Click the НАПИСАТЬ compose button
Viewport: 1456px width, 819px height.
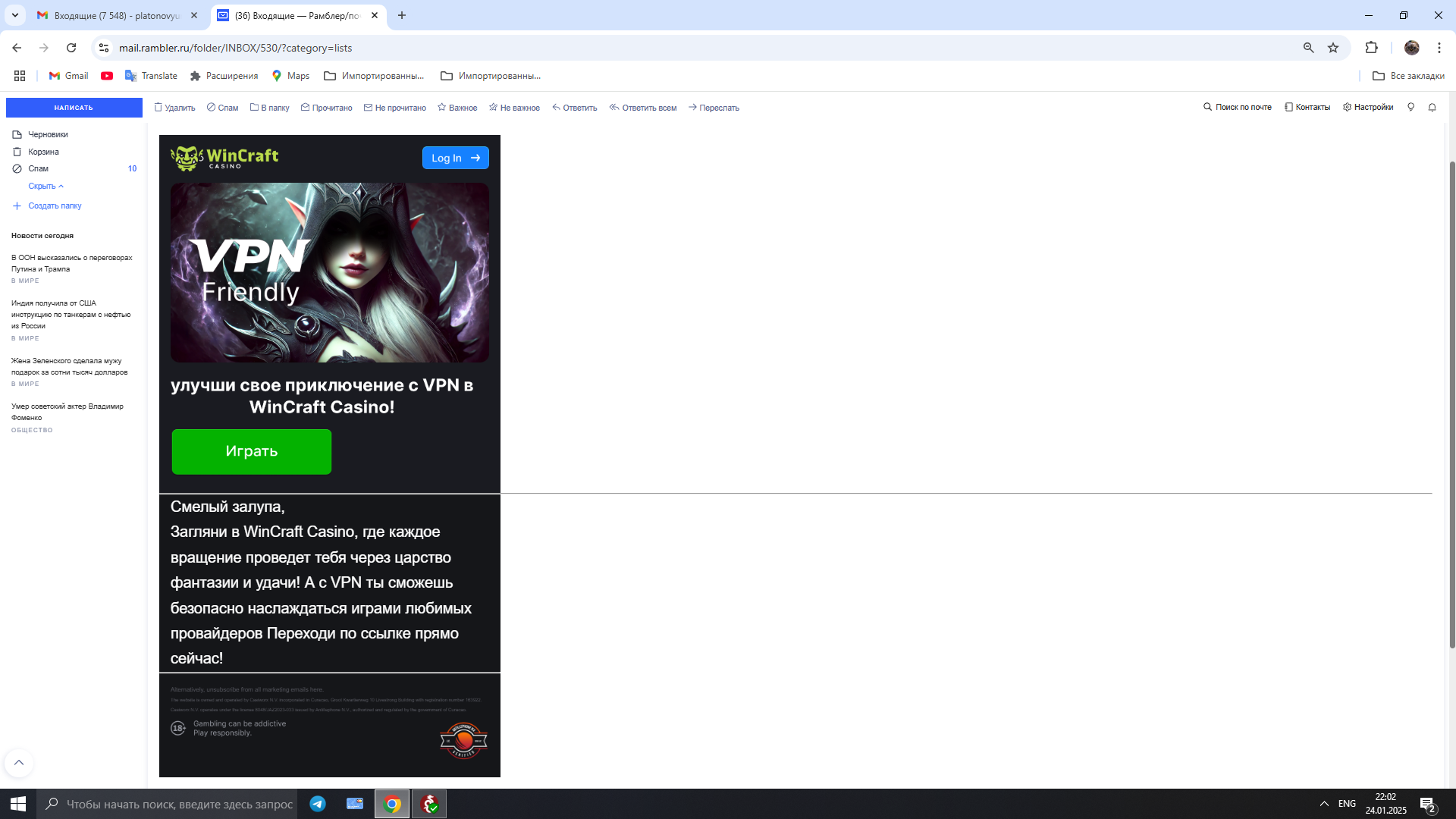[x=74, y=108]
